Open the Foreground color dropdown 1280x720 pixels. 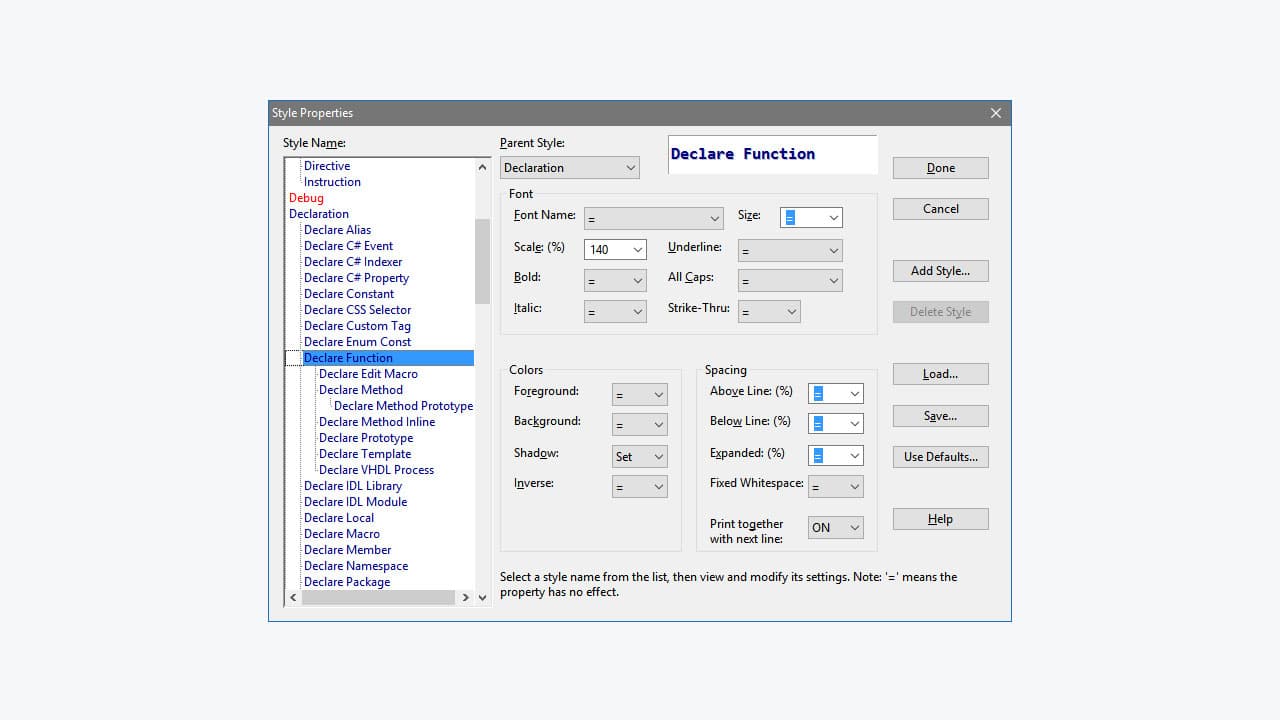639,393
